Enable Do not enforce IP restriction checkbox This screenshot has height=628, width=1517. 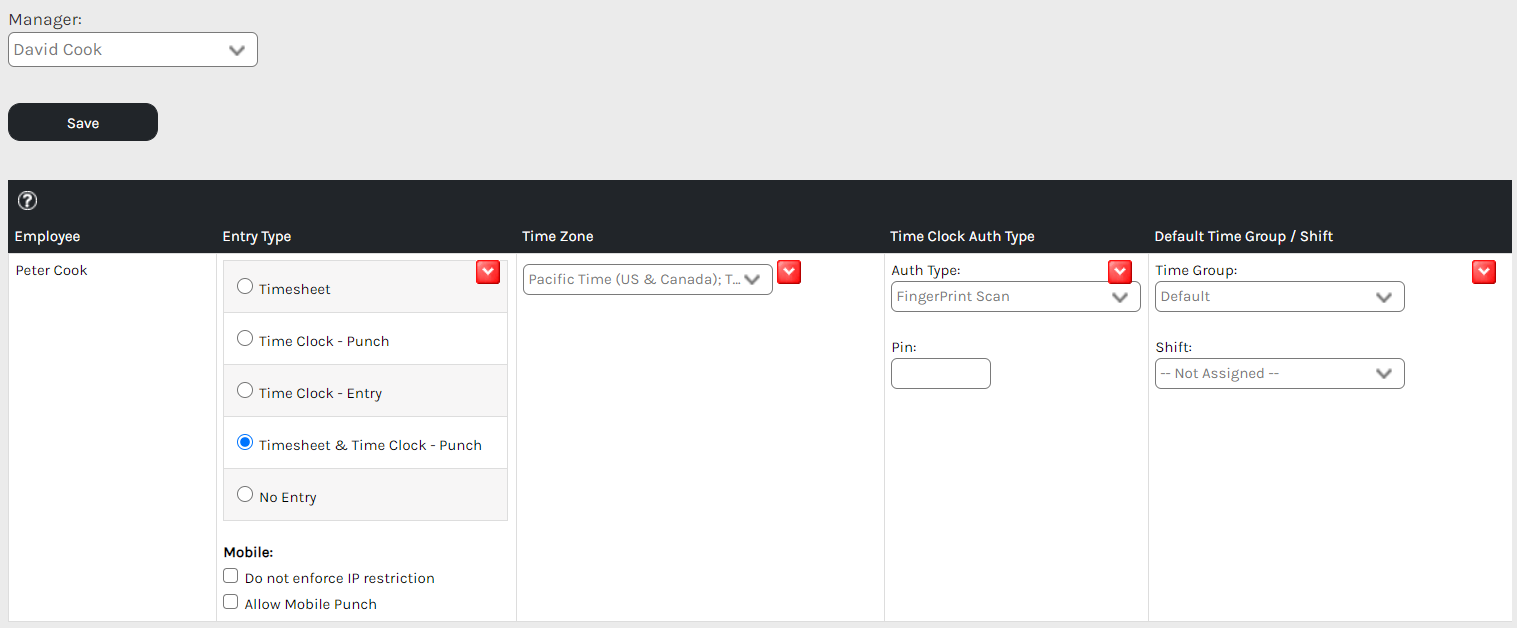(x=231, y=577)
